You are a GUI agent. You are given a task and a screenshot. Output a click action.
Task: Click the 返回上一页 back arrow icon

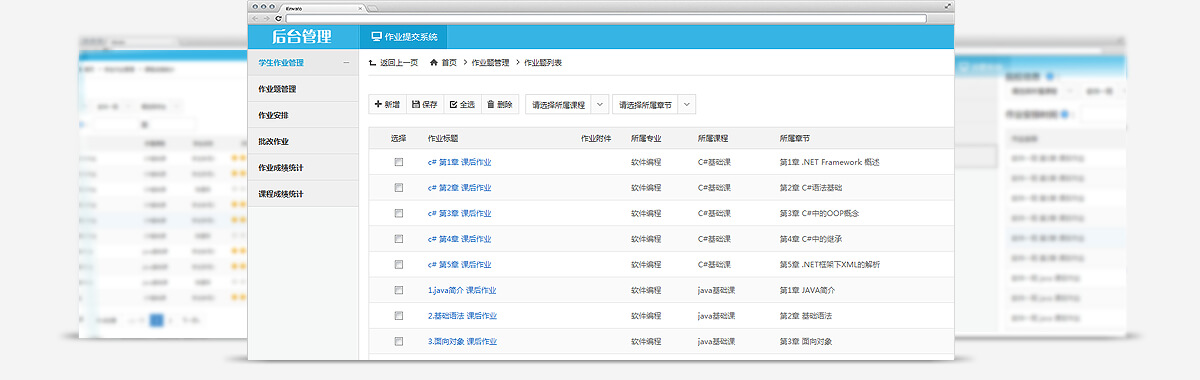[372, 62]
